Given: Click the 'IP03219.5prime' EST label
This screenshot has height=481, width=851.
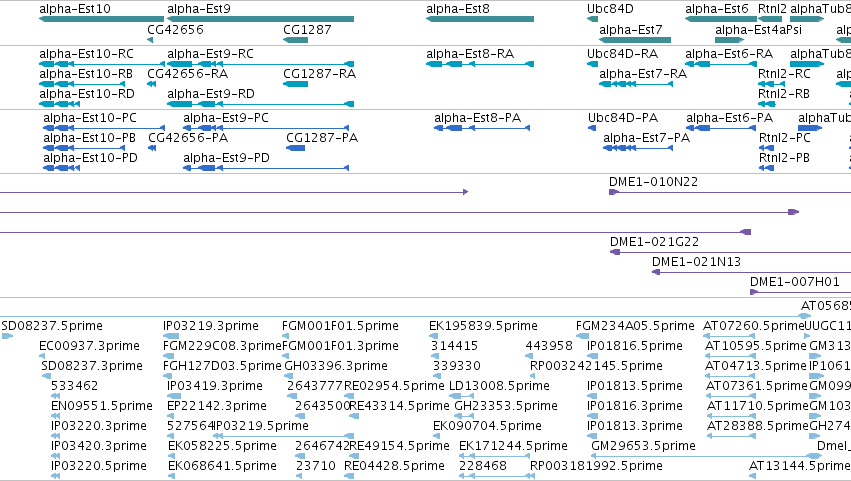Looking at the screenshot, I should 262,426.
